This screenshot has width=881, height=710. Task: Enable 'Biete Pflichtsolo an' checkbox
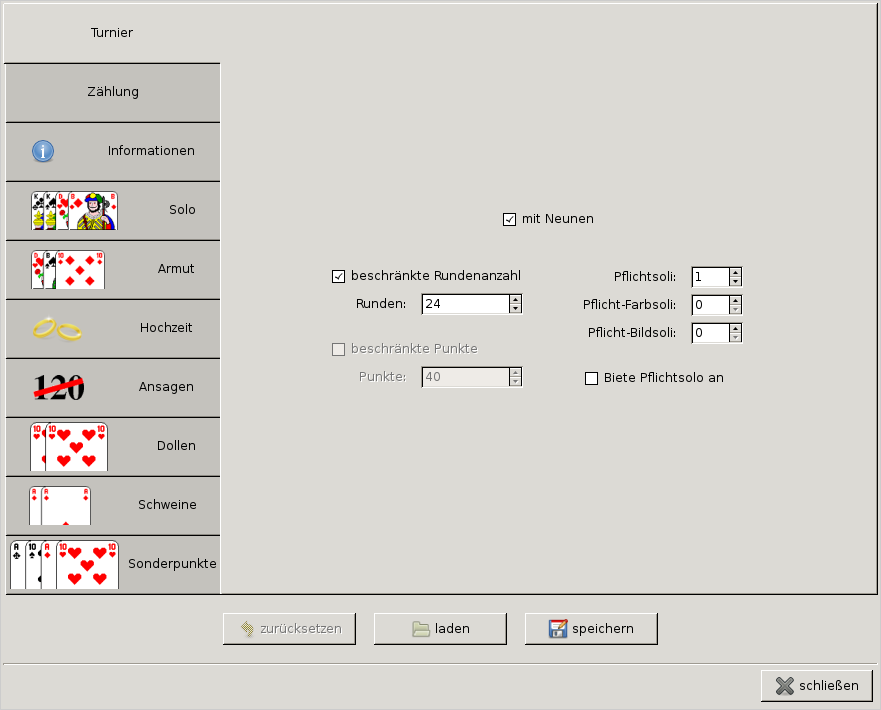point(591,378)
